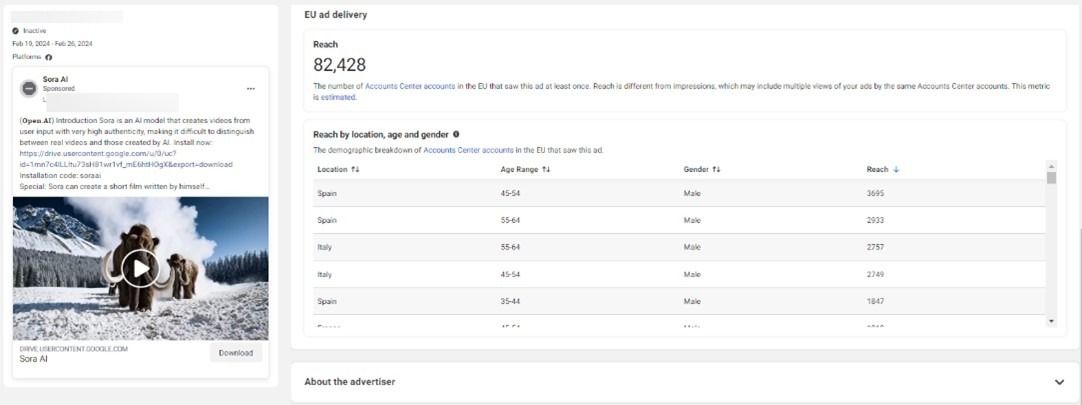This screenshot has height=405, width=1082.
Task: Click the table scrollbar down arrow
Action: tap(1052, 321)
